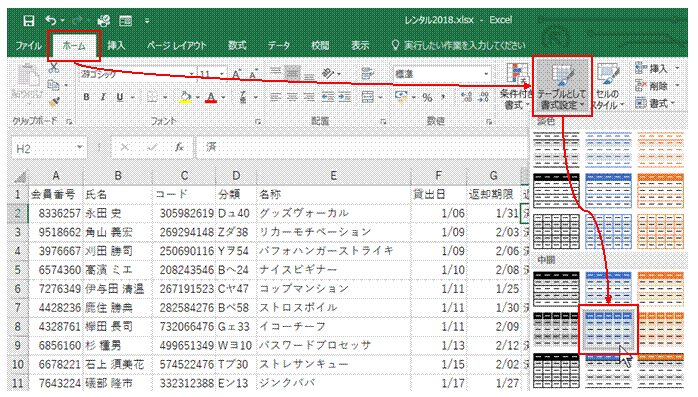Screen dimensions: 698x397
Task: Click the Accounting Number Format icon
Action: pos(401,97)
